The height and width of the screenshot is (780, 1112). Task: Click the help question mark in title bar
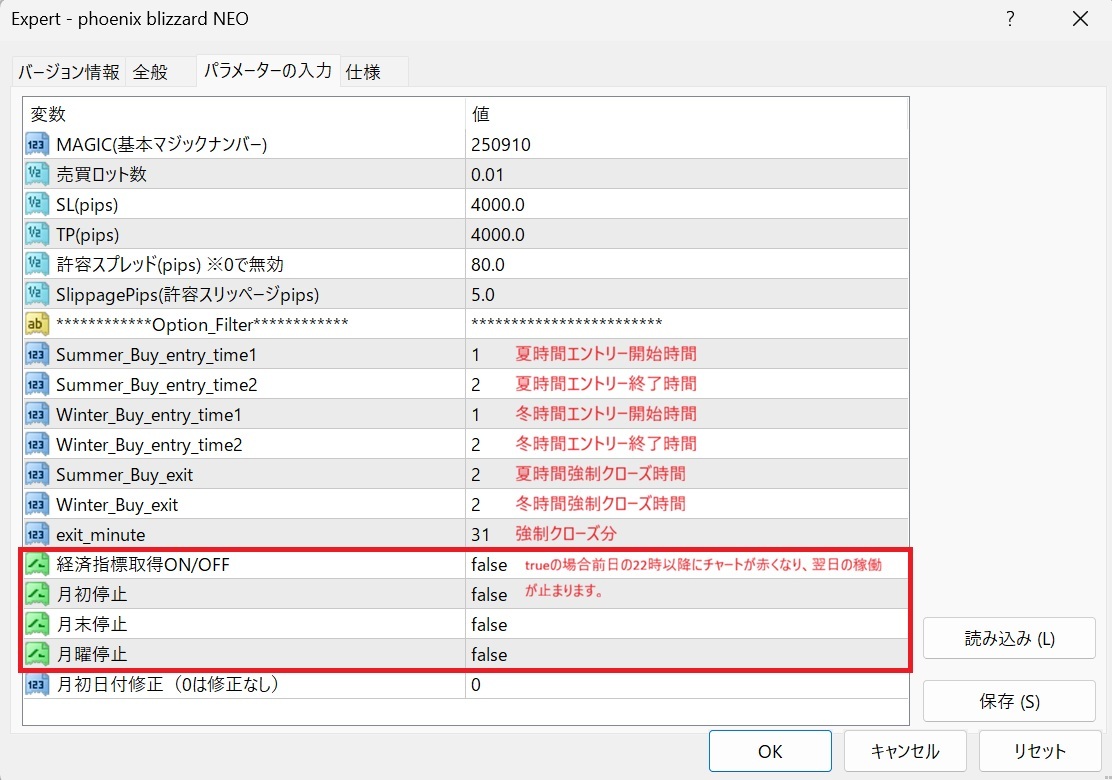click(1010, 19)
